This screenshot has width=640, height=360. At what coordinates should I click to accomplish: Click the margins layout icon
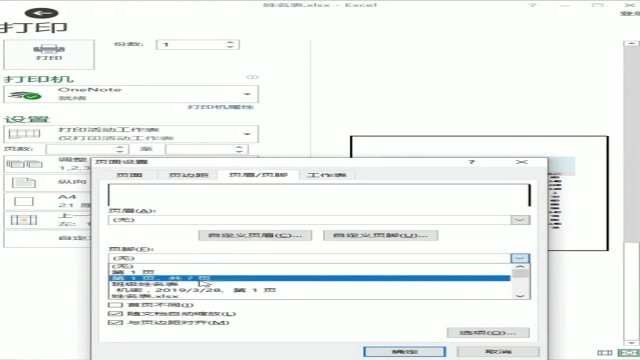pyautogui.click(x=24, y=220)
